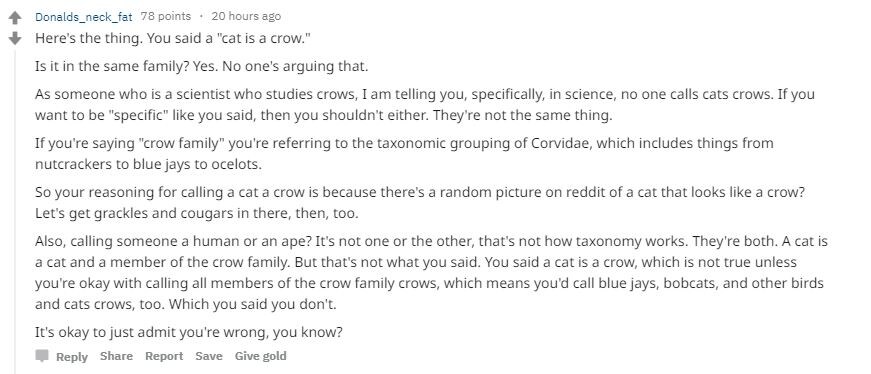The image size is (871, 374).
Task: Click the closing line "It's okay to just admit"
Action: (x=189, y=332)
